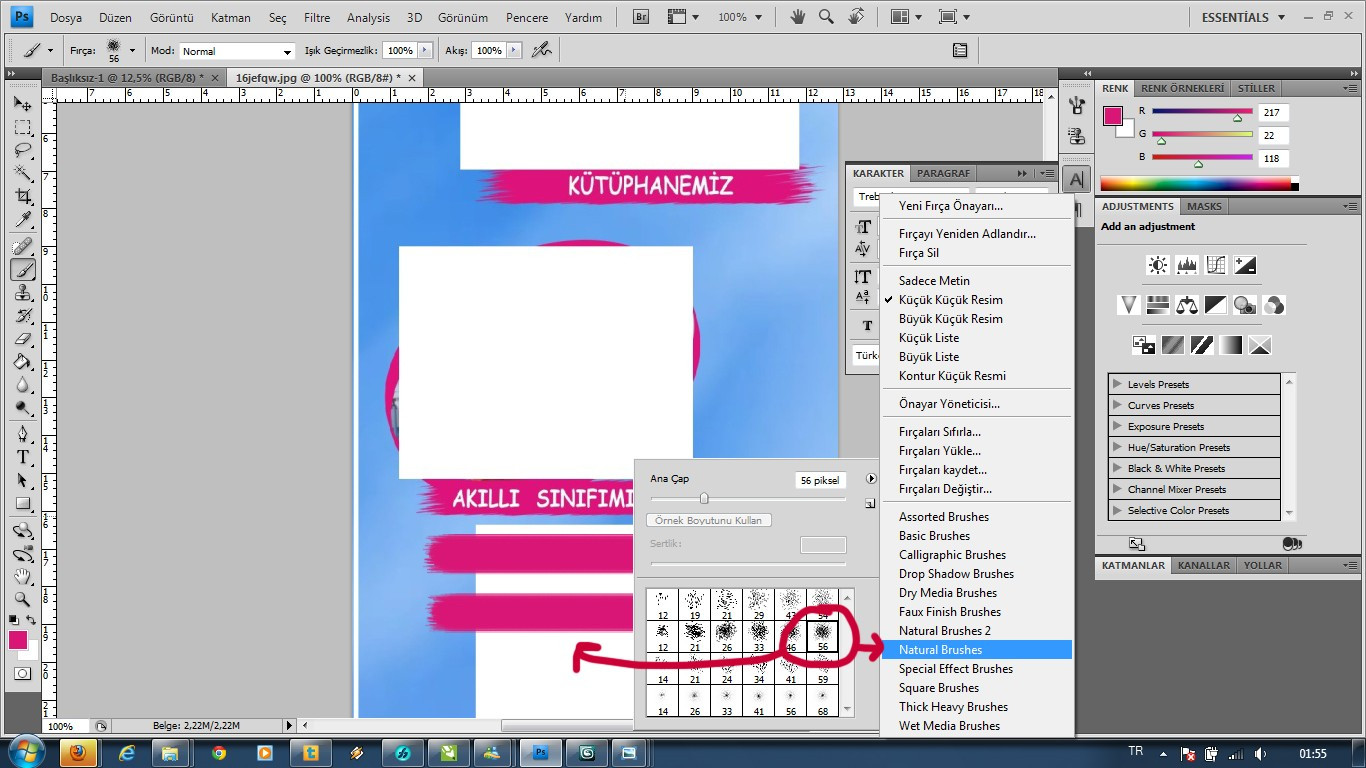
Task: Select the Eraser tool
Action: (23, 339)
